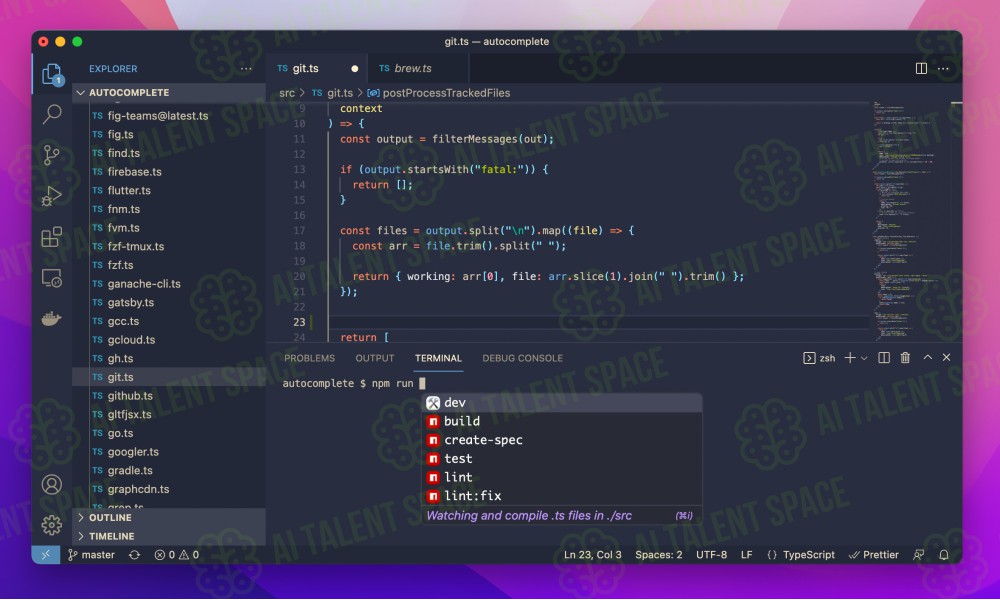1000x600 pixels.
Task: Open Source Control view icon
Action: pyautogui.click(x=52, y=155)
